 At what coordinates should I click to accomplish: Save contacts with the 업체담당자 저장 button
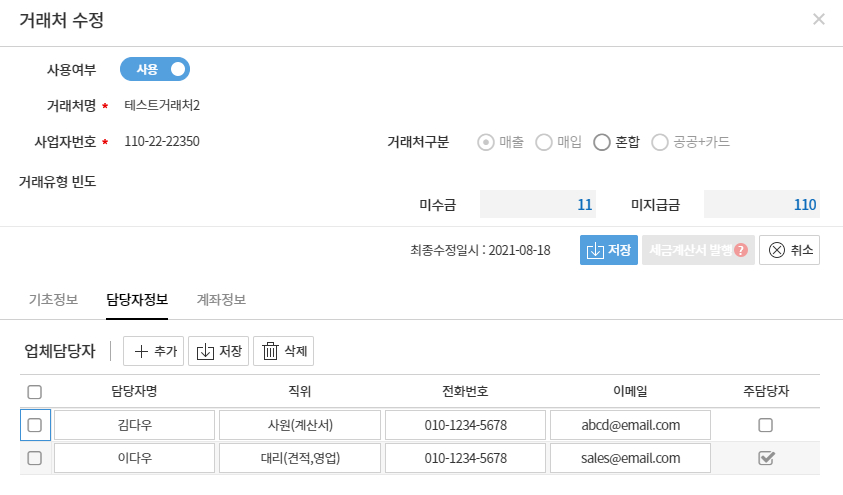[218, 351]
